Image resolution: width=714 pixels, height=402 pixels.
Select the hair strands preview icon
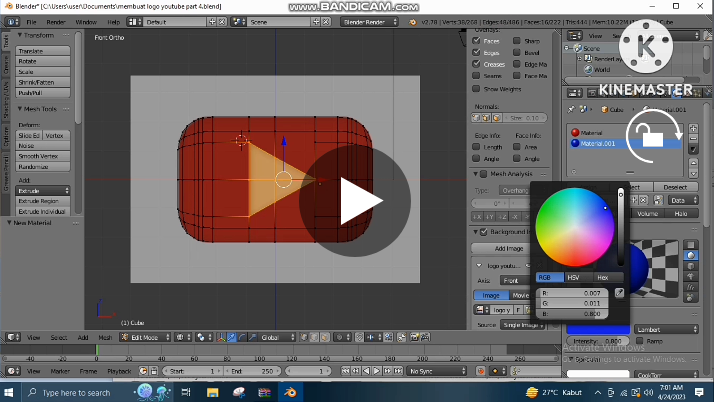691,287
